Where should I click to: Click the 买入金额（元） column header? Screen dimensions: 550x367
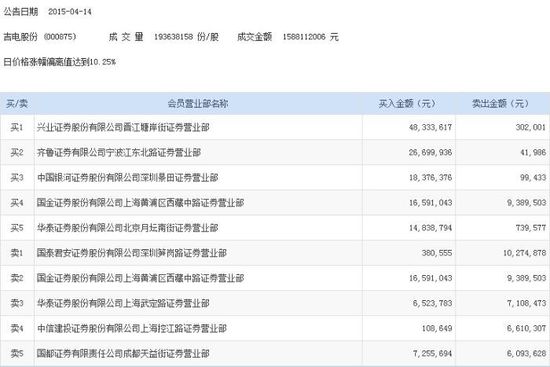coord(408,104)
